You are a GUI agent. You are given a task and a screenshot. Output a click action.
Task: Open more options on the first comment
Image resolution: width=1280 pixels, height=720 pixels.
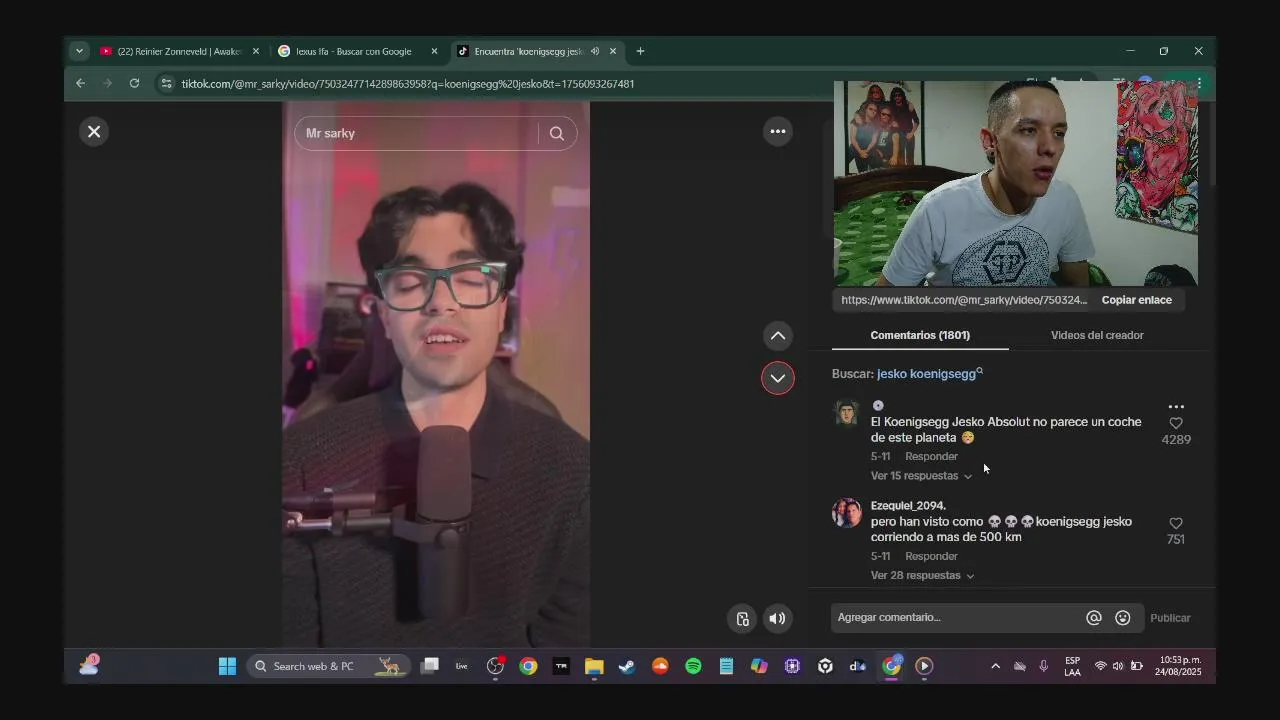[1176, 406]
